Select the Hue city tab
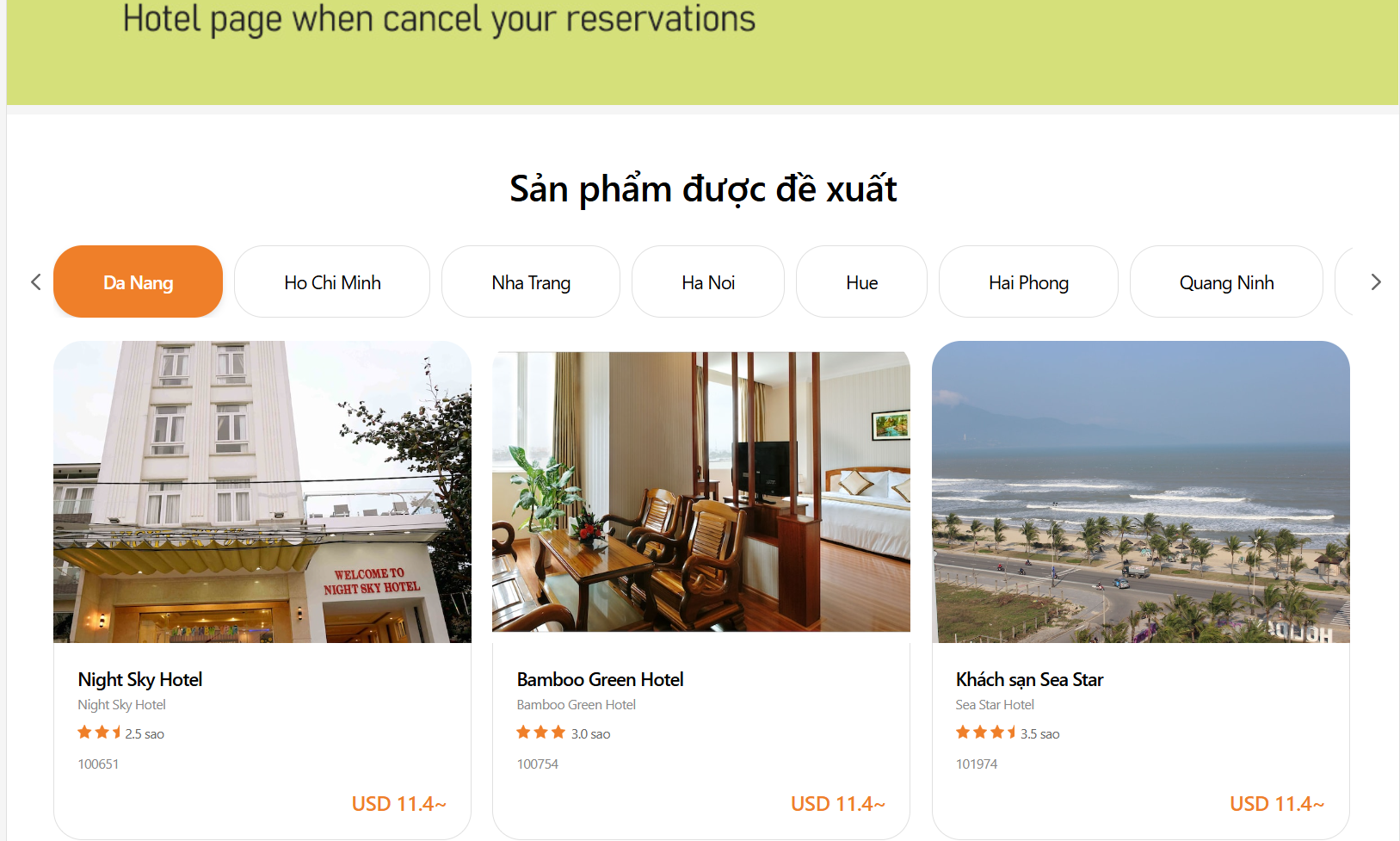1400x841 pixels. click(861, 282)
